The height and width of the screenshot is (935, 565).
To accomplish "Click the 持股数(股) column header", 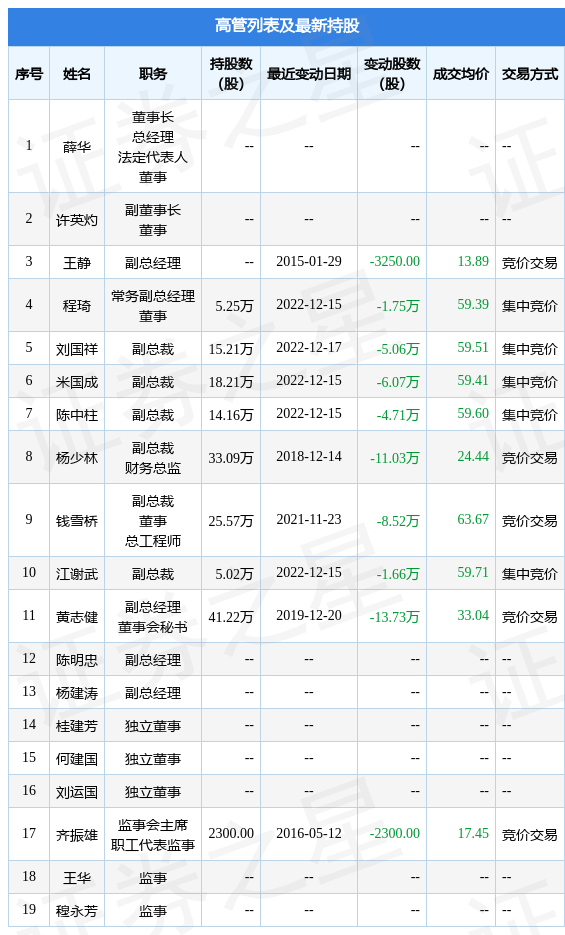I will tap(231, 74).
